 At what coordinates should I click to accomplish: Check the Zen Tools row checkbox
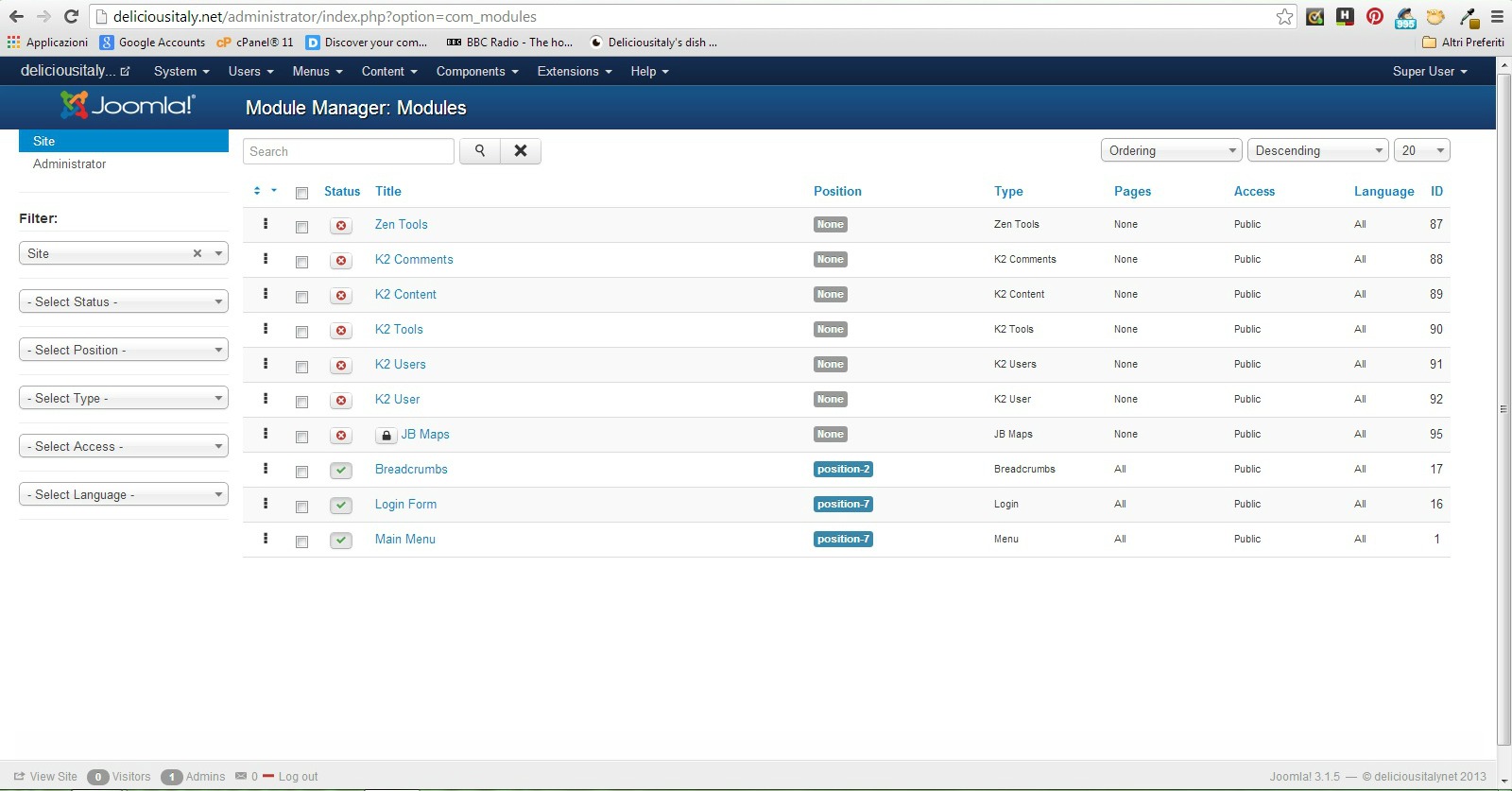point(302,227)
